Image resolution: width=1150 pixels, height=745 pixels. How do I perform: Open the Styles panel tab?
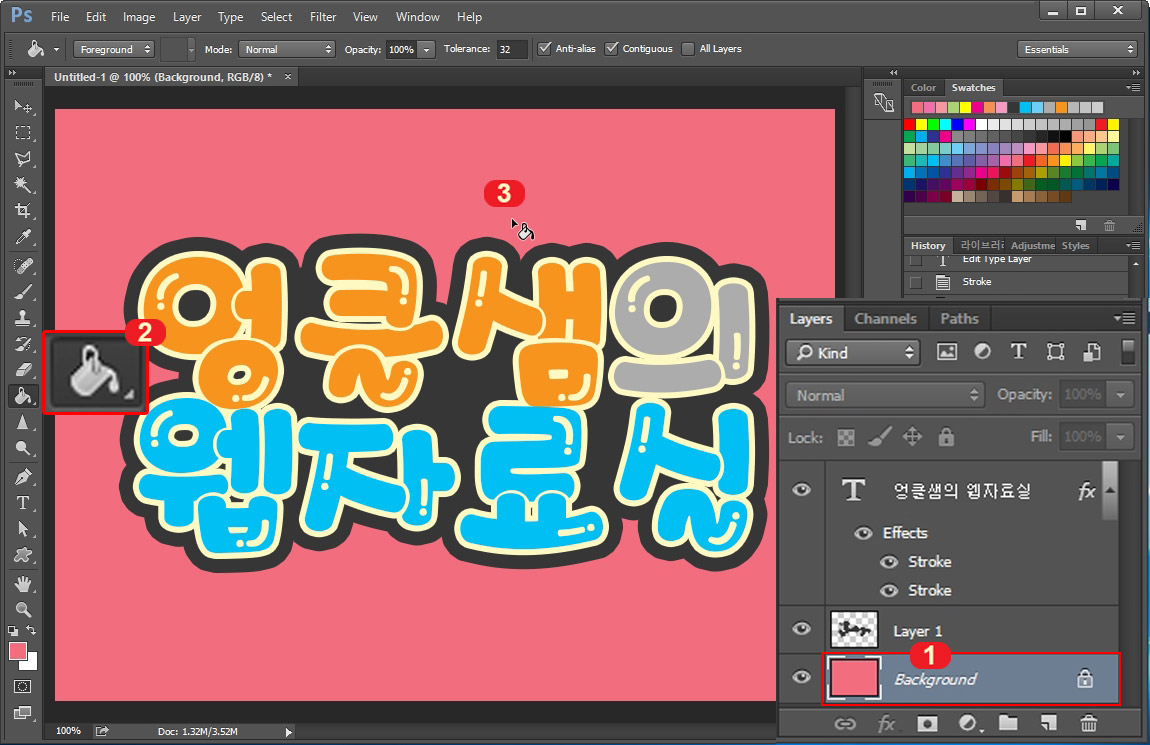tap(1076, 246)
